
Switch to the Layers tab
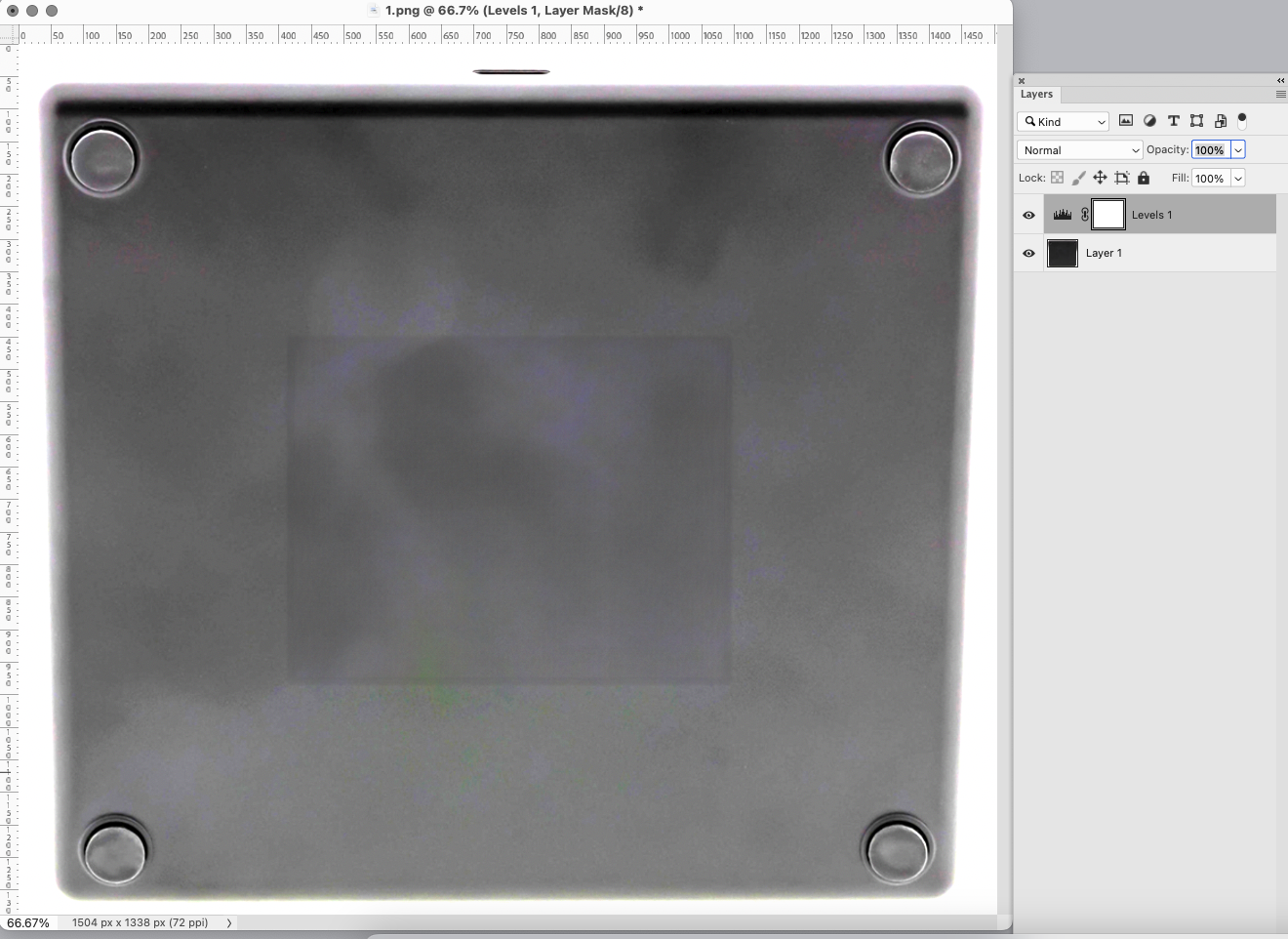1036,94
